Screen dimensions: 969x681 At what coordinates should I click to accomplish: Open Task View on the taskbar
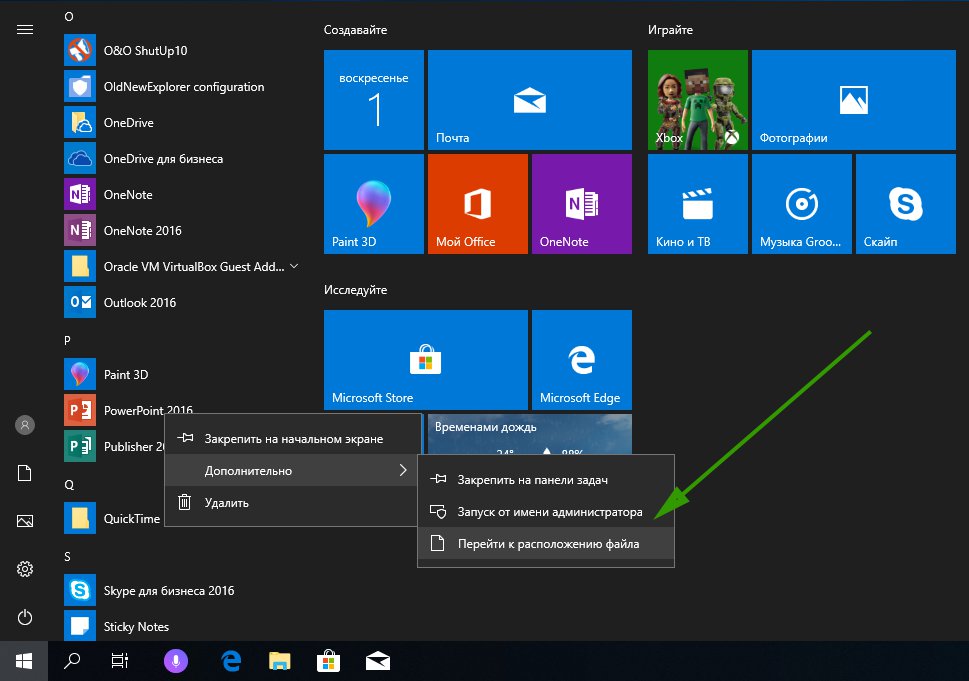click(x=120, y=661)
